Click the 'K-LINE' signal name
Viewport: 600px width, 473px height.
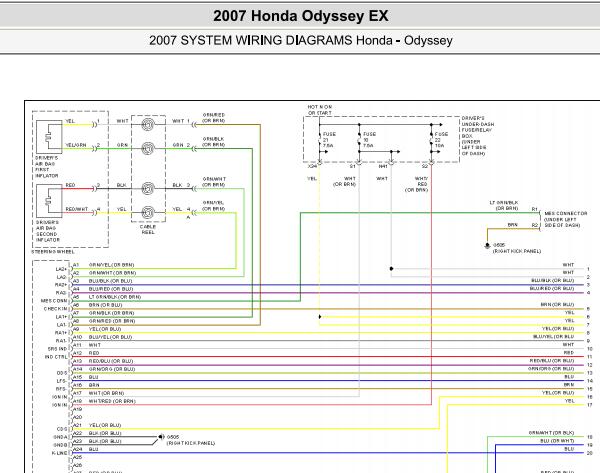click(59, 453)
